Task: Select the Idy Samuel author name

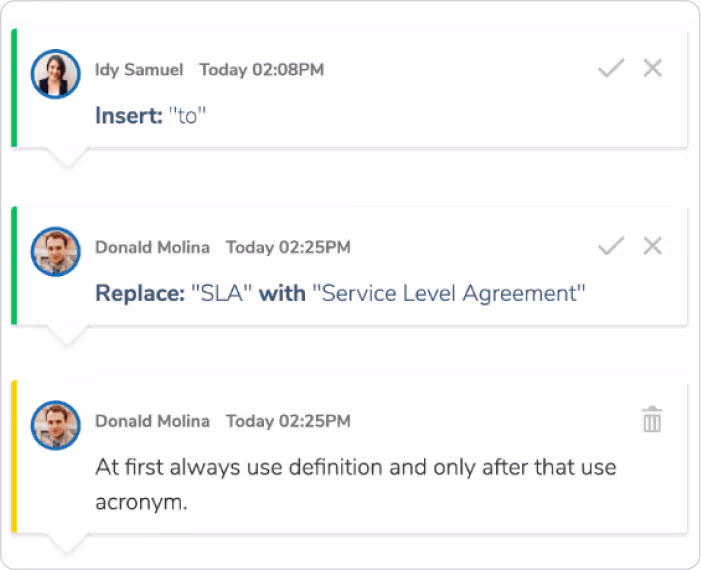Action: [x=139, y=70]
